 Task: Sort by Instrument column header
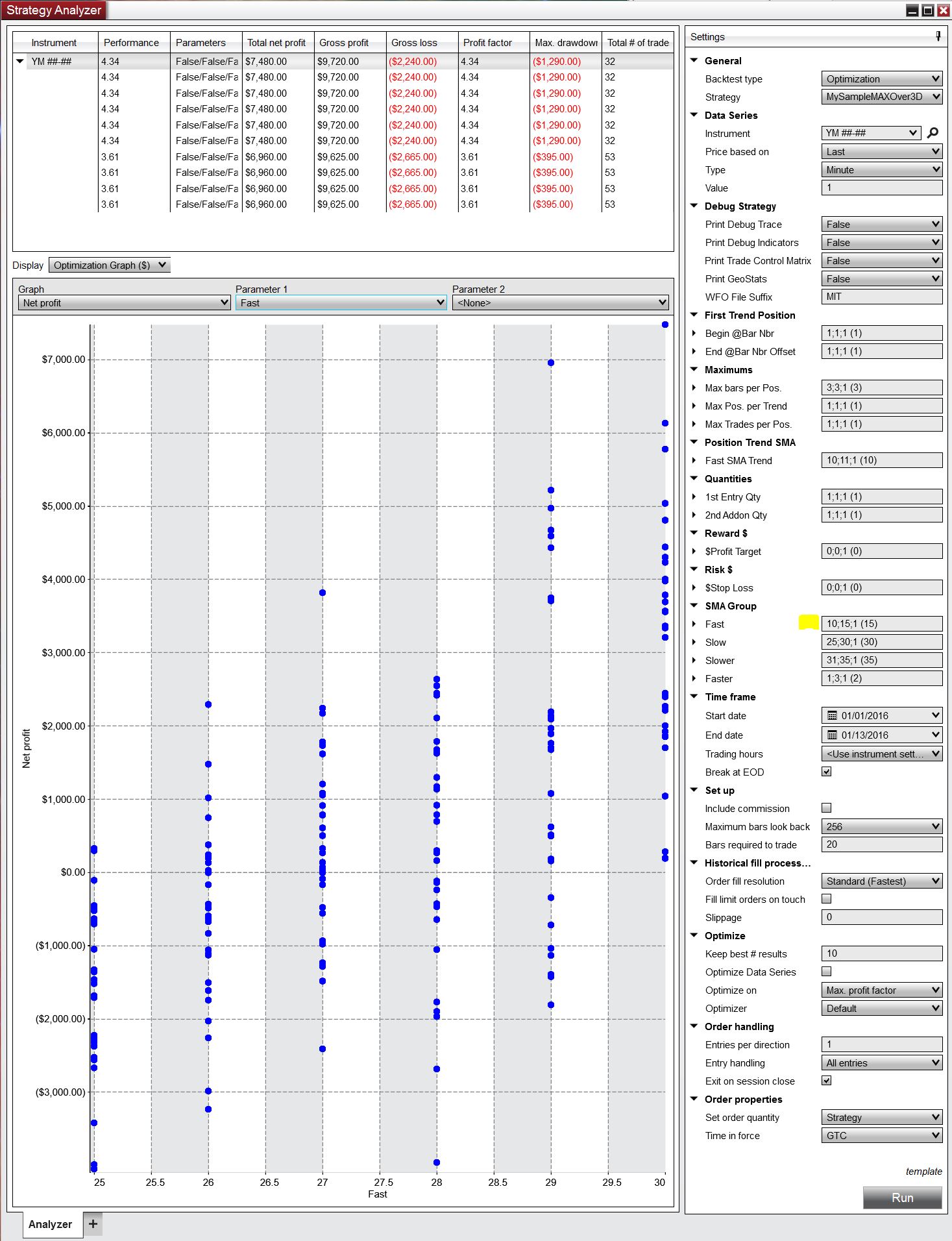(x=55, y=42)
